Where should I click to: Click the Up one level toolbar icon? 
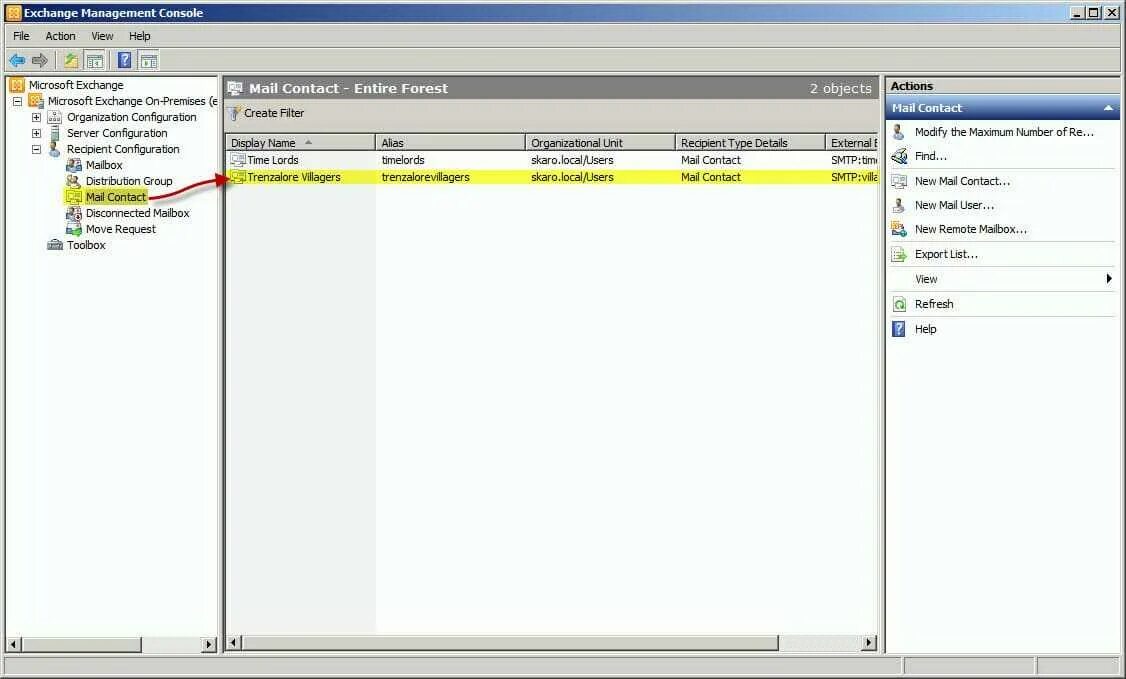click(x=71, y=61)
